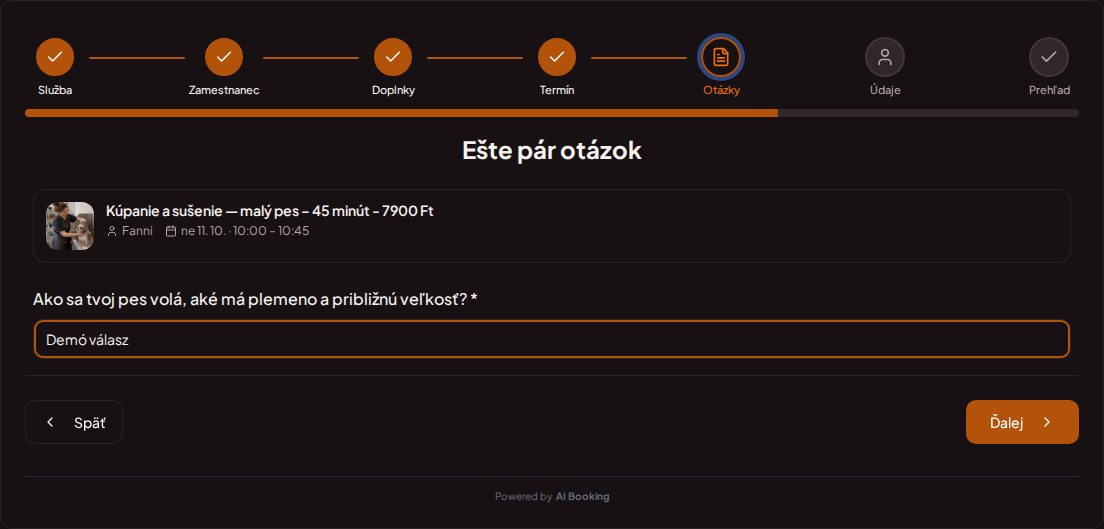Open the Prehľad checkmark step icon
This screenshot has width=1104, height=529.
tap(1049, 57)
